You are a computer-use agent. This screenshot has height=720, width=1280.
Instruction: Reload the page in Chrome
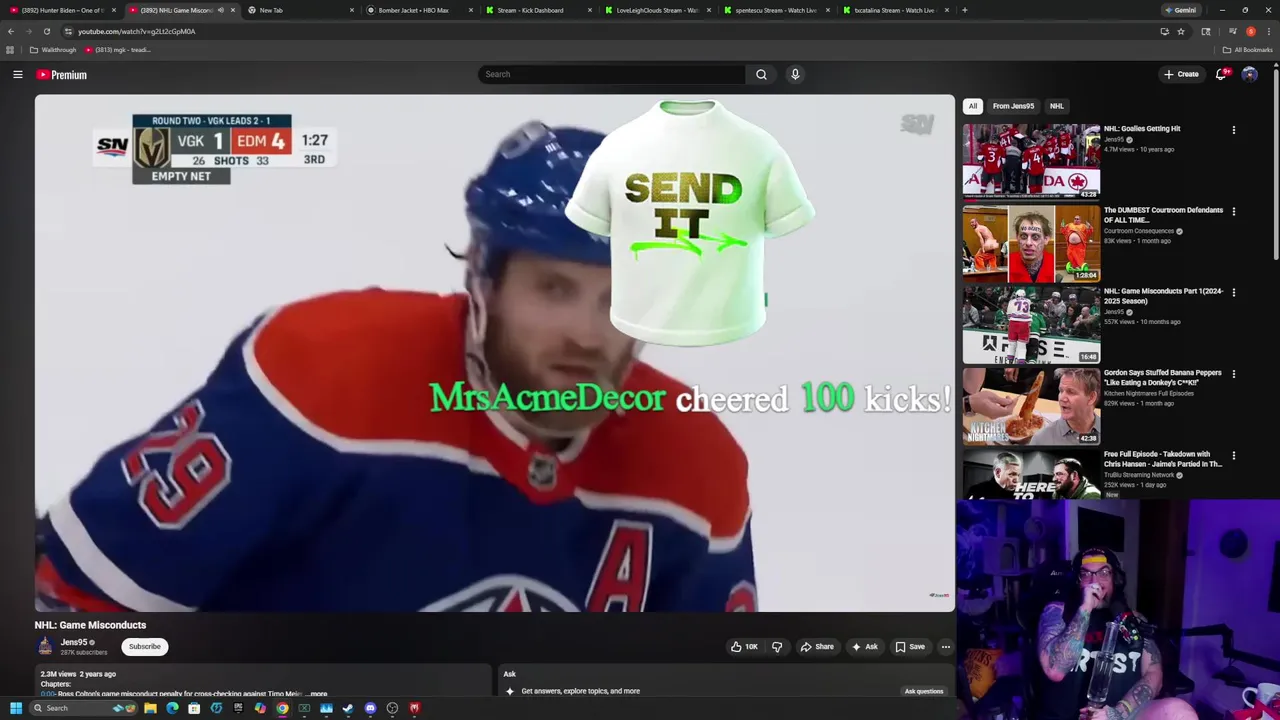46,31
